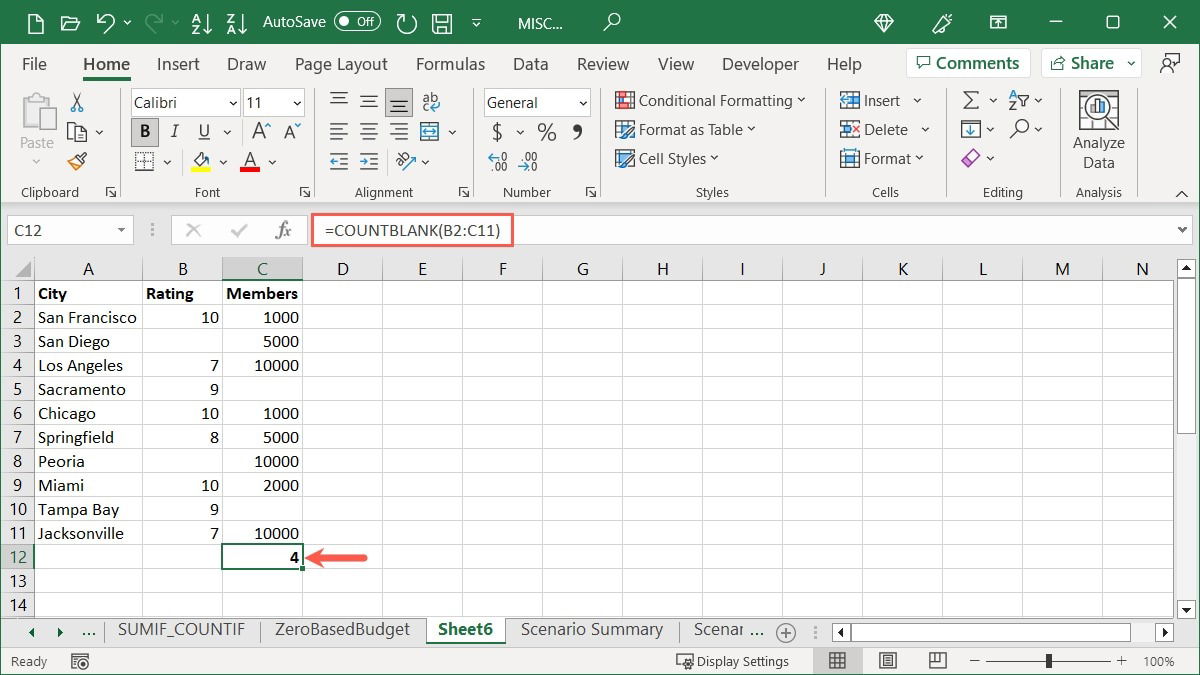The width and height of the screenshot is (1200, 675).
Task: Toggle the AutoSave switch
Action: [357, 21]
